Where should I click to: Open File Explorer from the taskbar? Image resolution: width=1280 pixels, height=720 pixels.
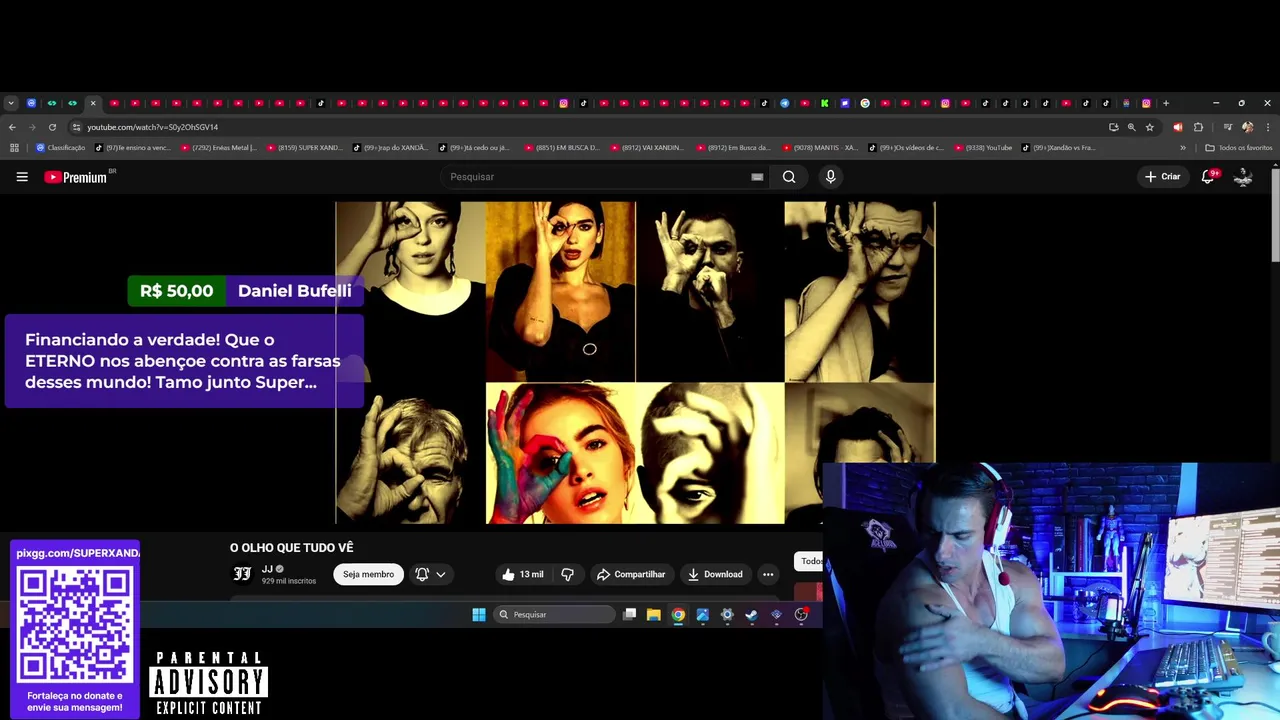(x=653, y=615)
